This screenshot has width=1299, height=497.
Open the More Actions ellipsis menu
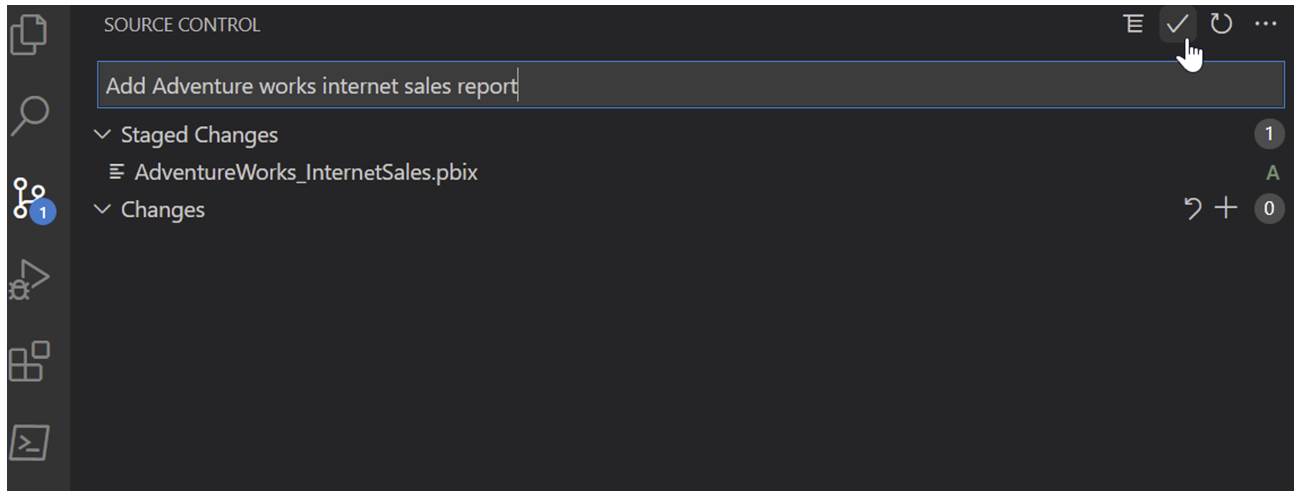pos(1266,24)
